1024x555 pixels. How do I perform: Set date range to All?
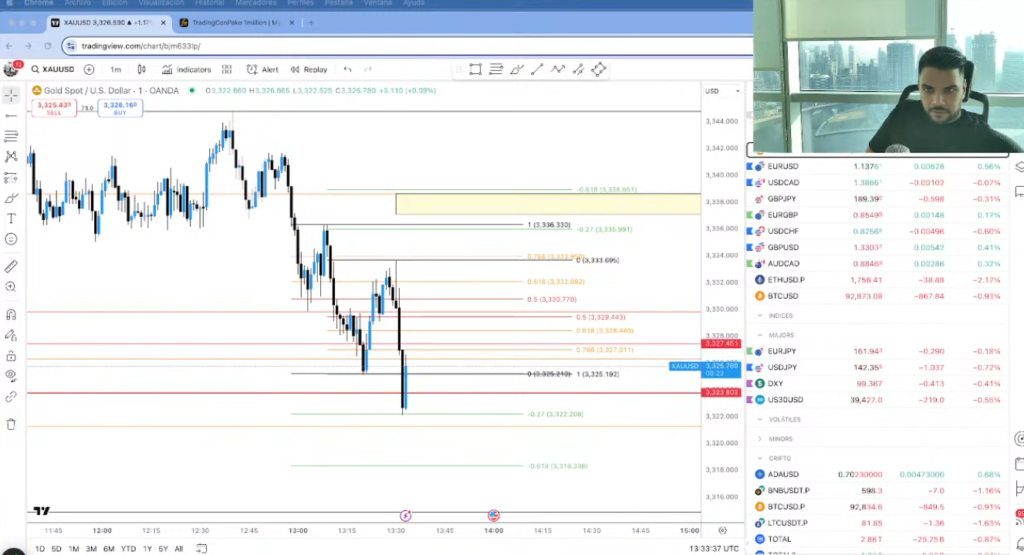[178, 549]
